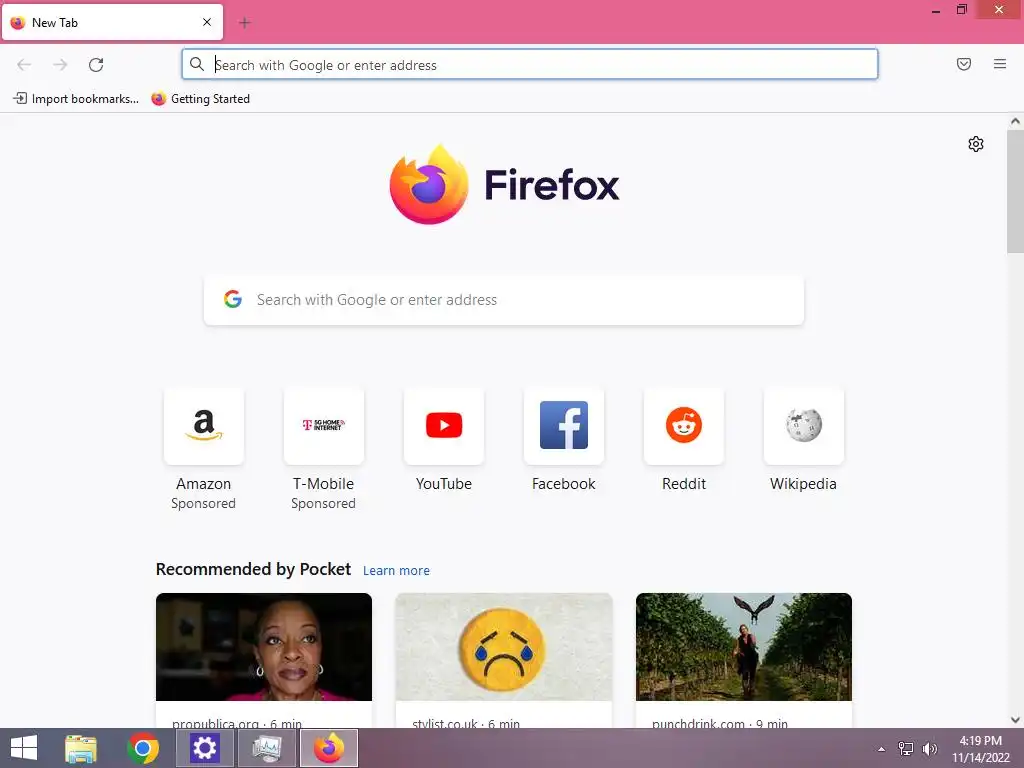Click scrollbar down arrow
Viewport: 1024px width, 768px height.
(1015, 720)
